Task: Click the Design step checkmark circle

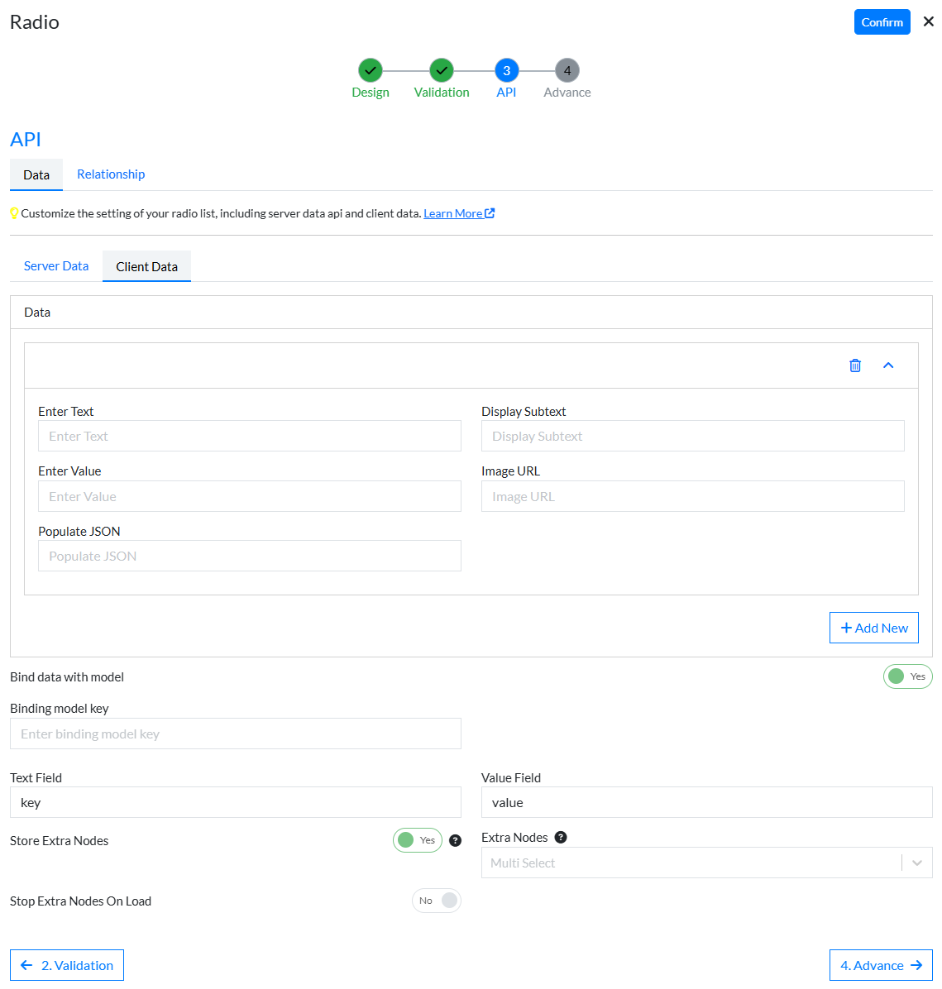Action: pos(370,70)
